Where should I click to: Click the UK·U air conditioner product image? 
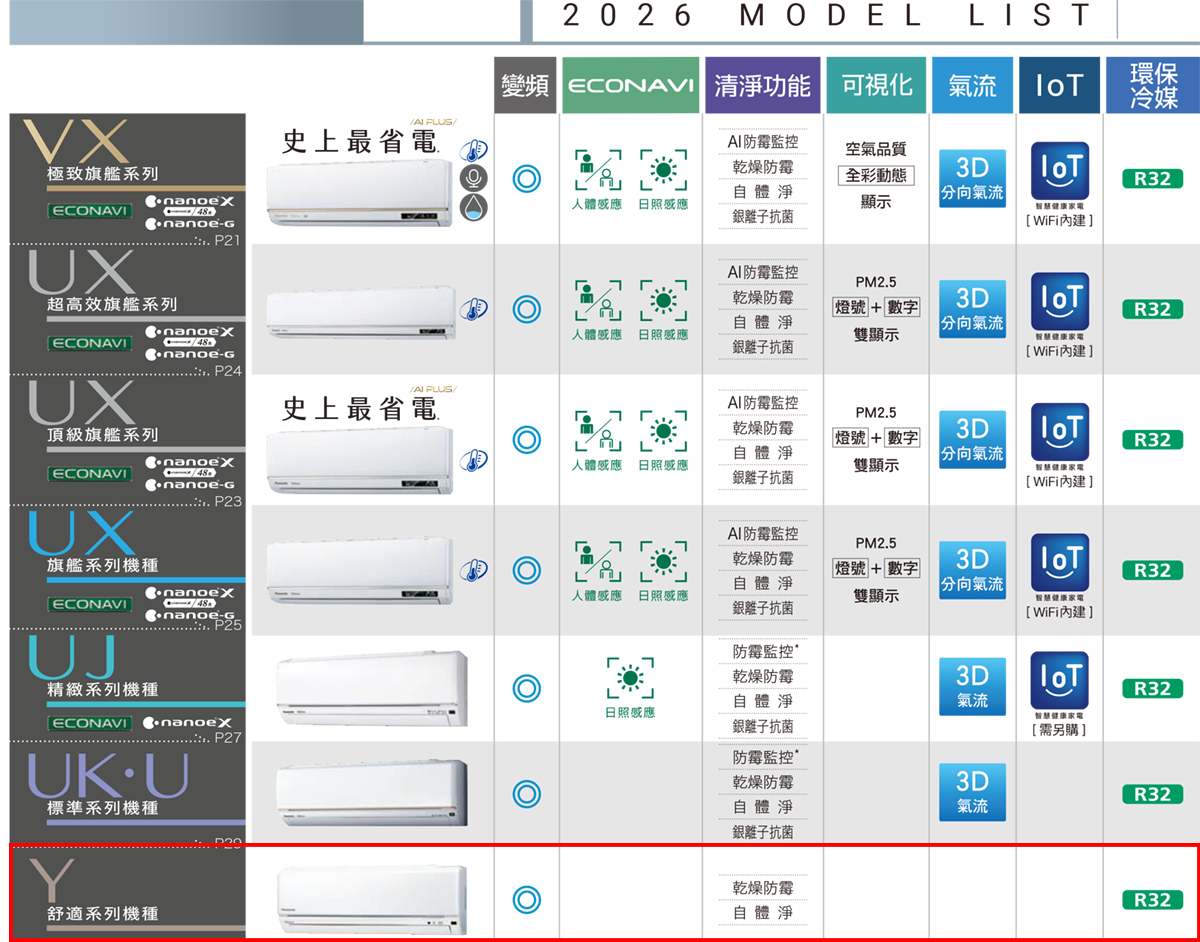(371, 792)
